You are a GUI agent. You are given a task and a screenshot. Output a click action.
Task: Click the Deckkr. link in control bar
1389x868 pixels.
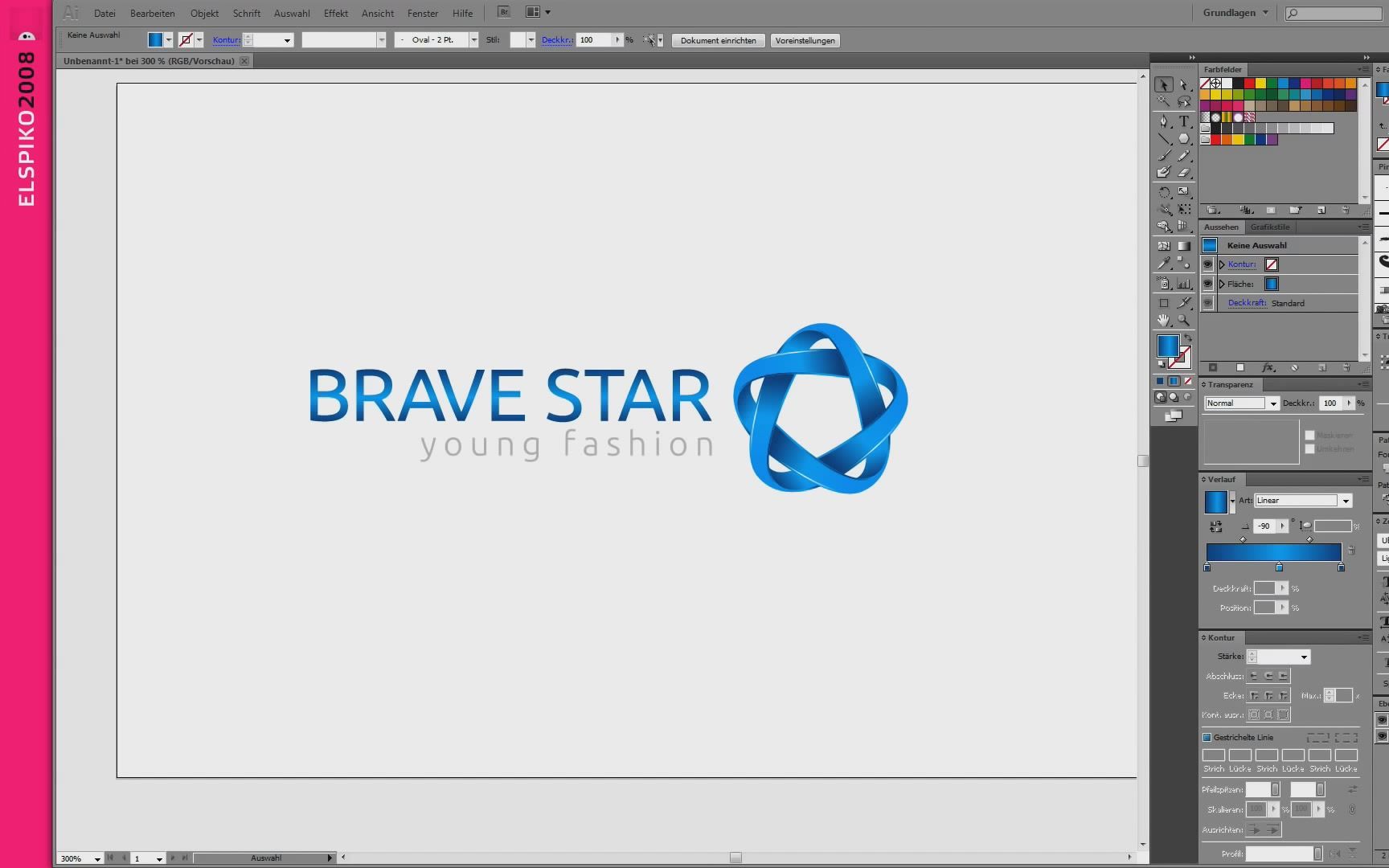point(557,39)
